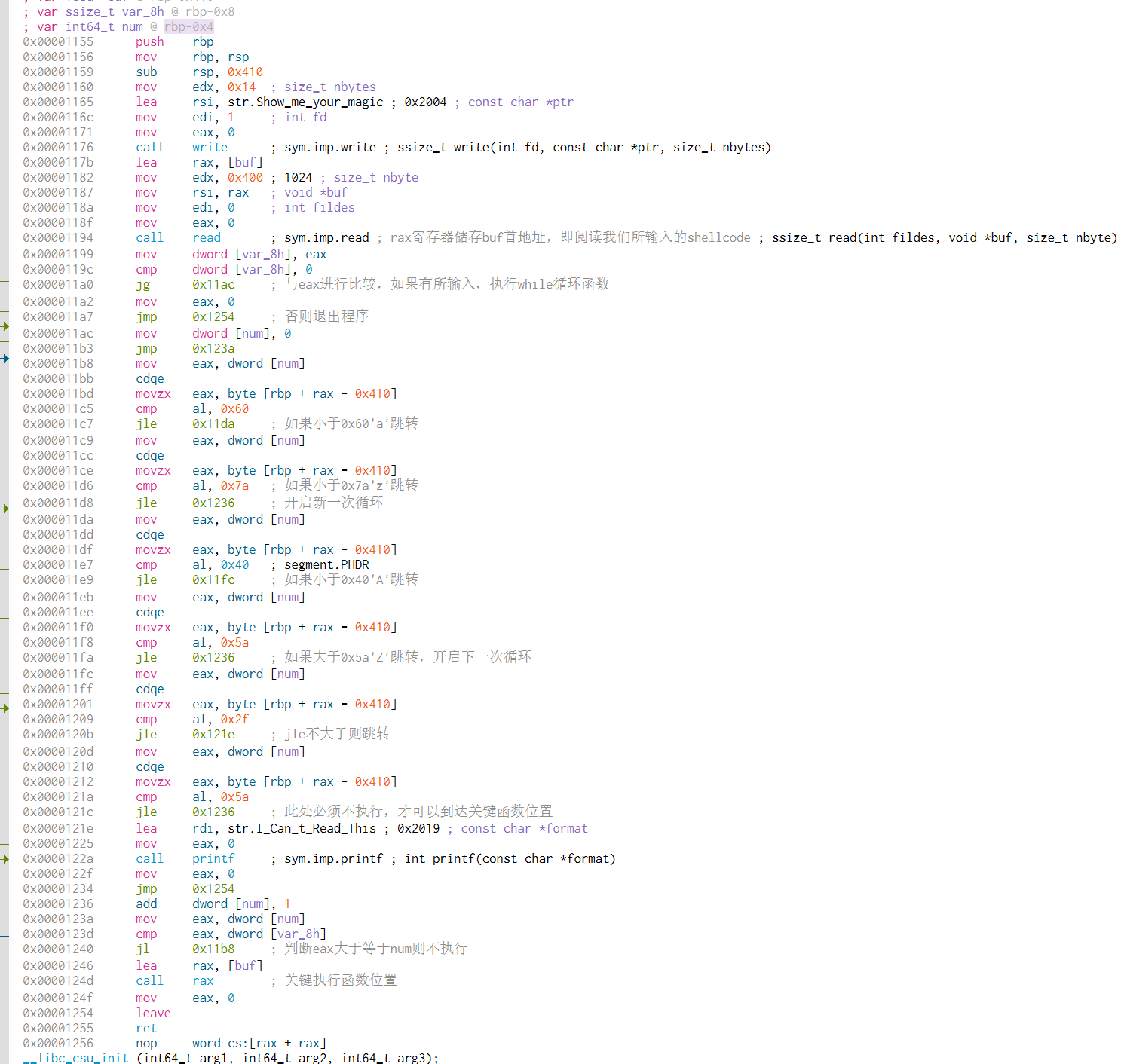Click the sym.imp.printf comment

coord(333,859)
